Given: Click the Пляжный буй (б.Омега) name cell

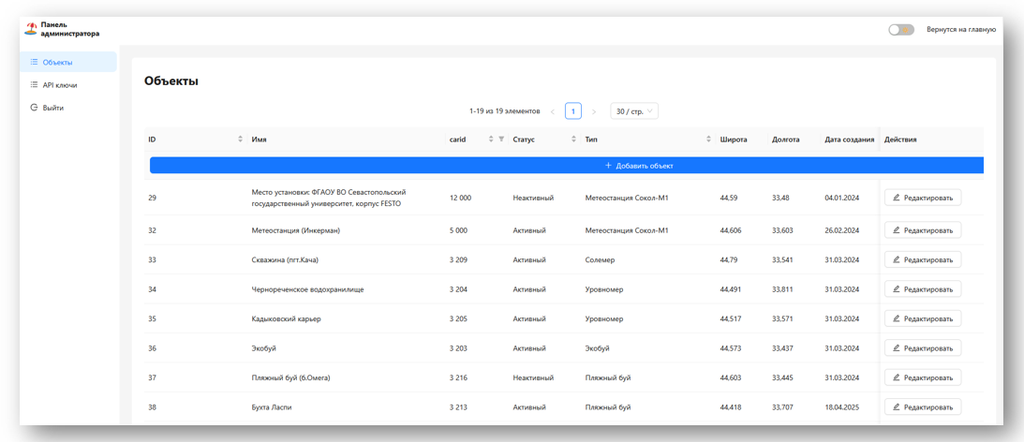Looking at the screenshot, I should (x=290, y=377).
